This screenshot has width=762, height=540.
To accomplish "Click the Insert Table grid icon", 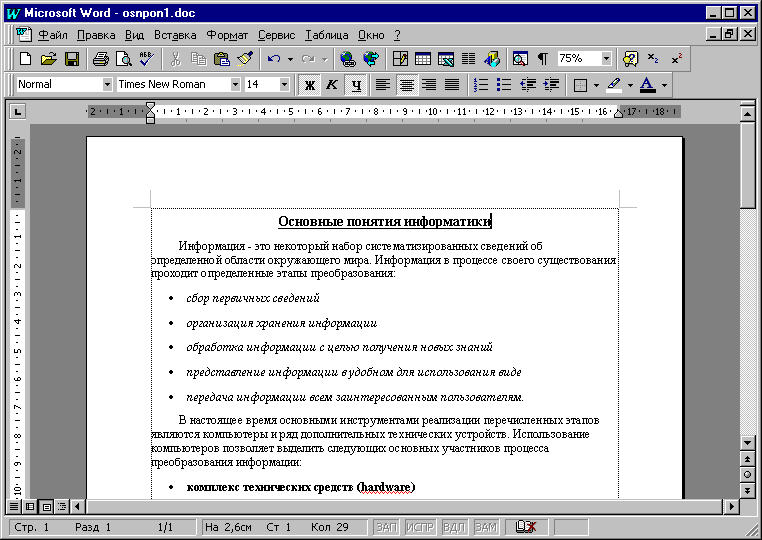I will (x=423, y=59).
